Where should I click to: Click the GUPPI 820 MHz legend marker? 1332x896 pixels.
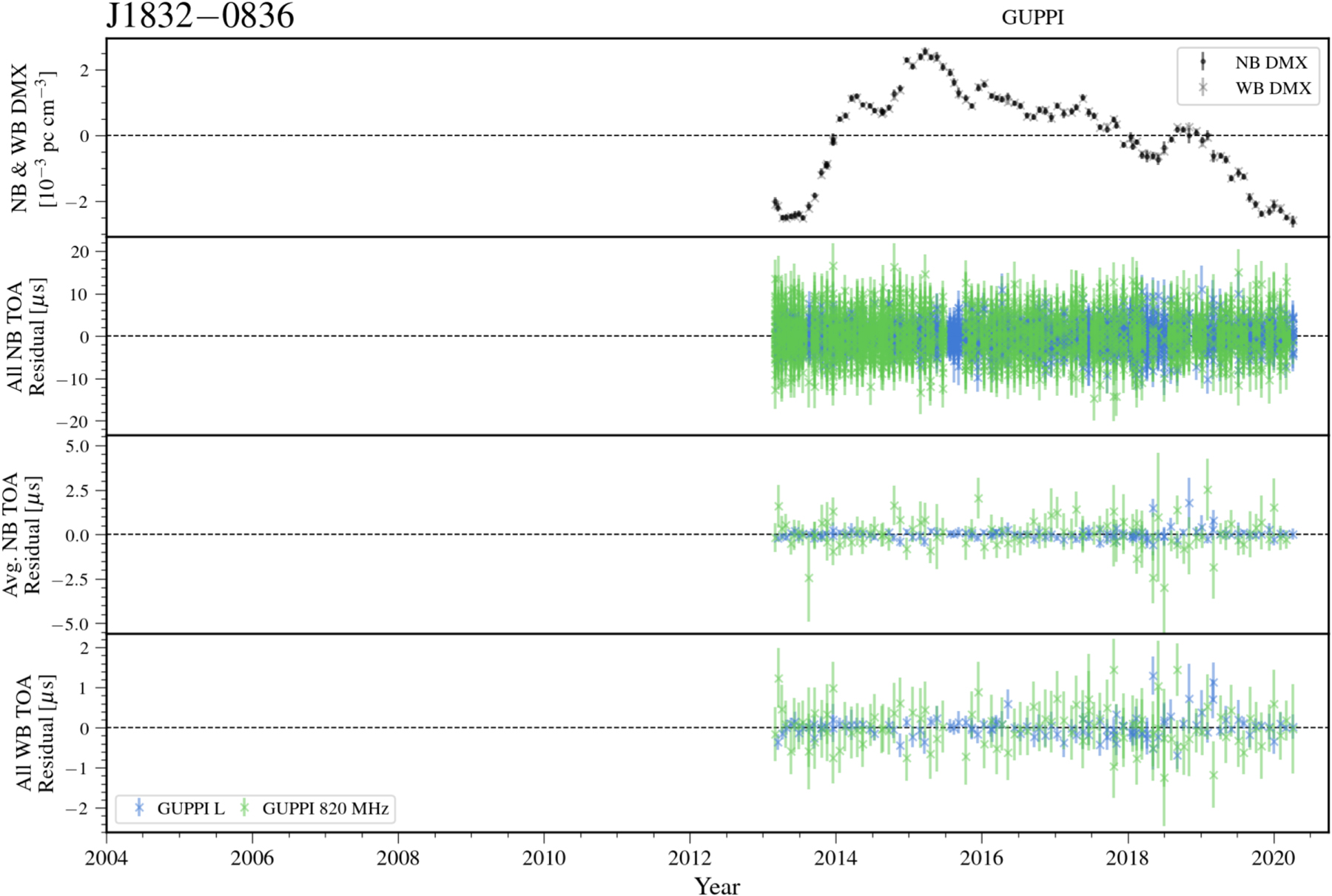(245, 808)
